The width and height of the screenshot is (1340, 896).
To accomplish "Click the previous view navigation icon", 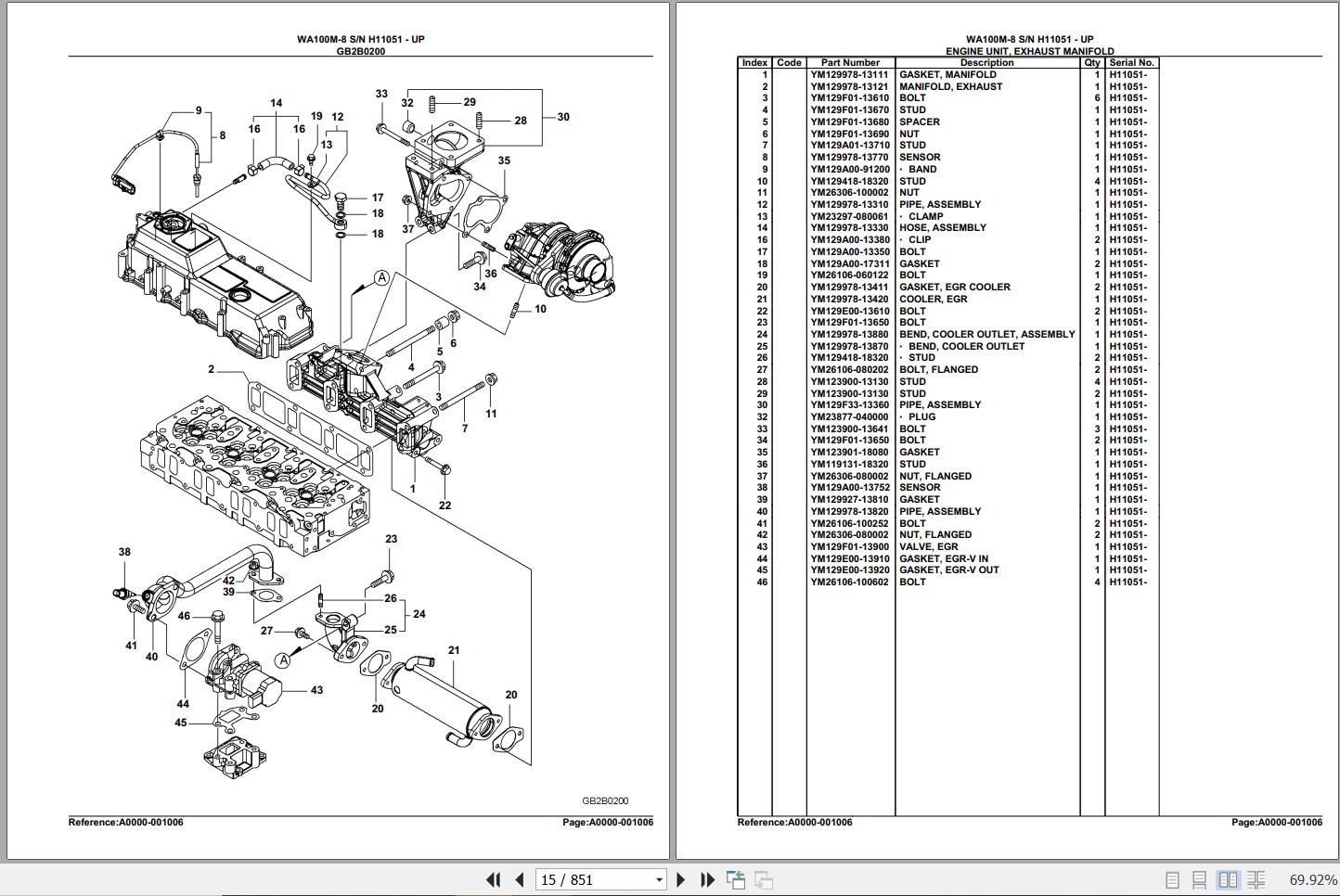I will (x=736, y=879).
